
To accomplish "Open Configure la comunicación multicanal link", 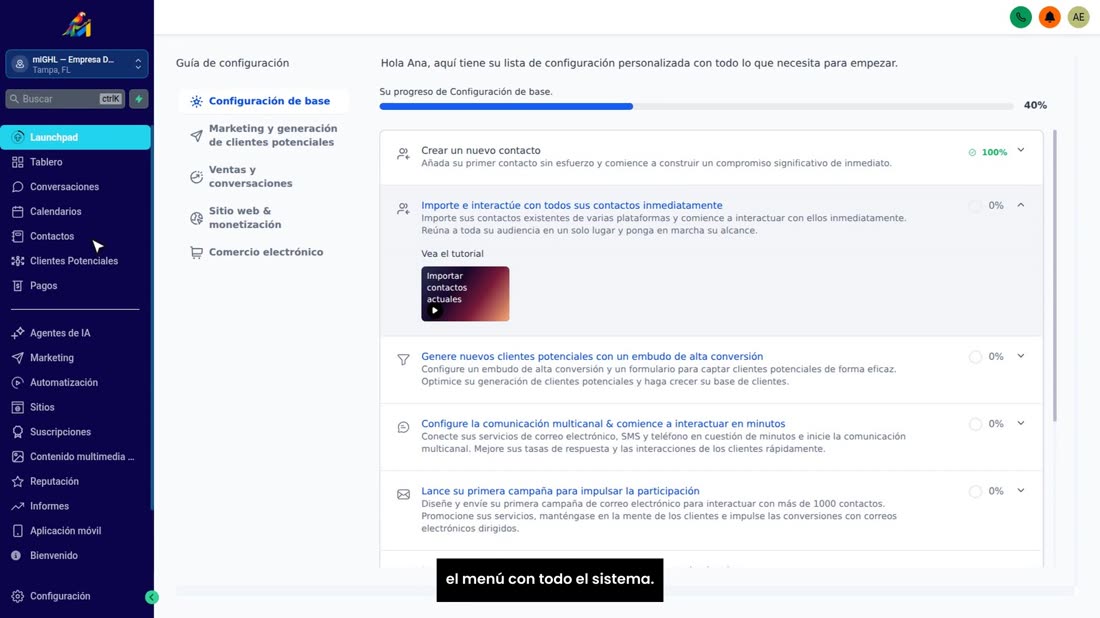I will click(603, 424).
